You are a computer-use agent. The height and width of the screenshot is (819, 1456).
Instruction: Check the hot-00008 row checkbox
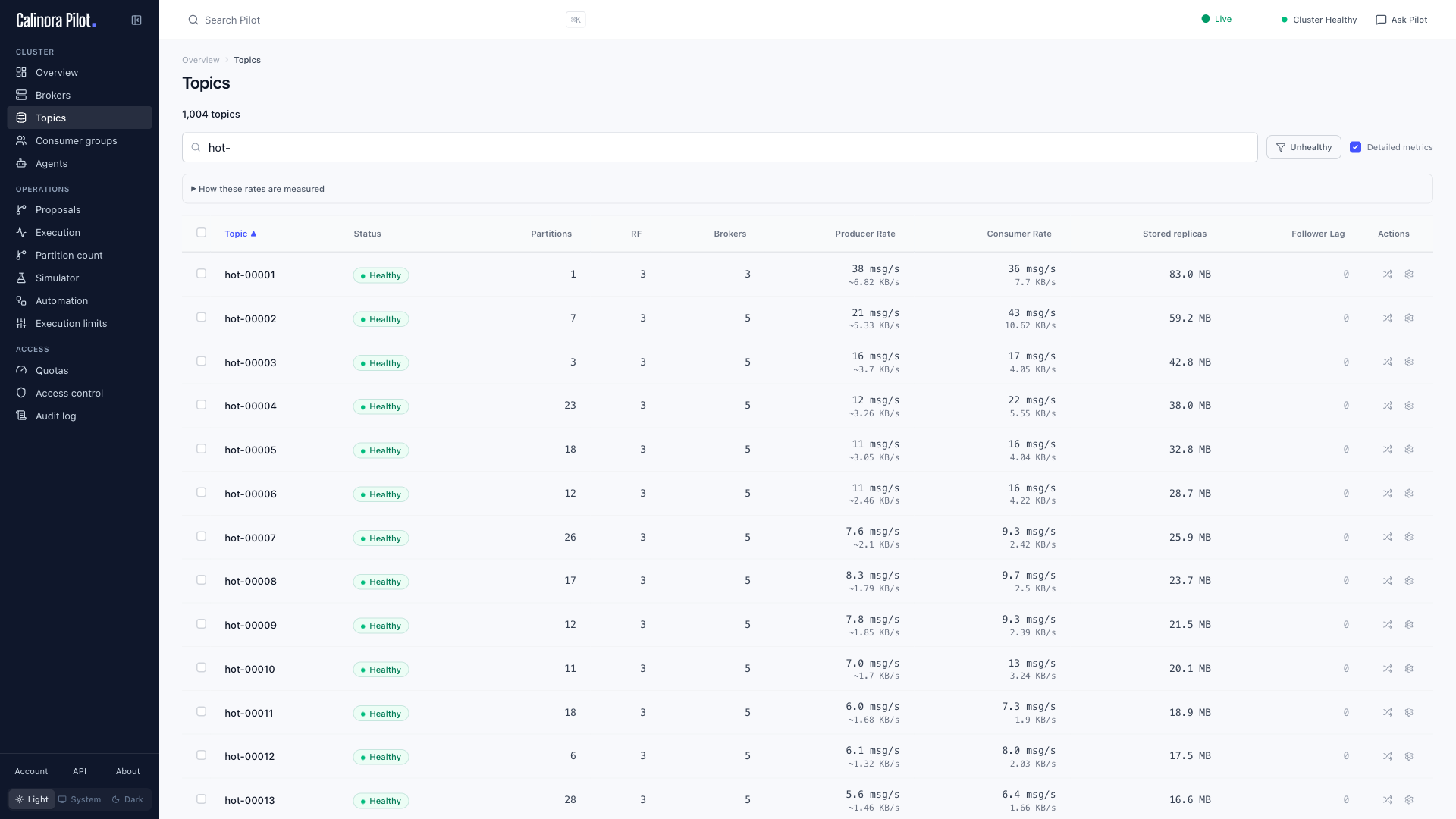pos(201,580)
